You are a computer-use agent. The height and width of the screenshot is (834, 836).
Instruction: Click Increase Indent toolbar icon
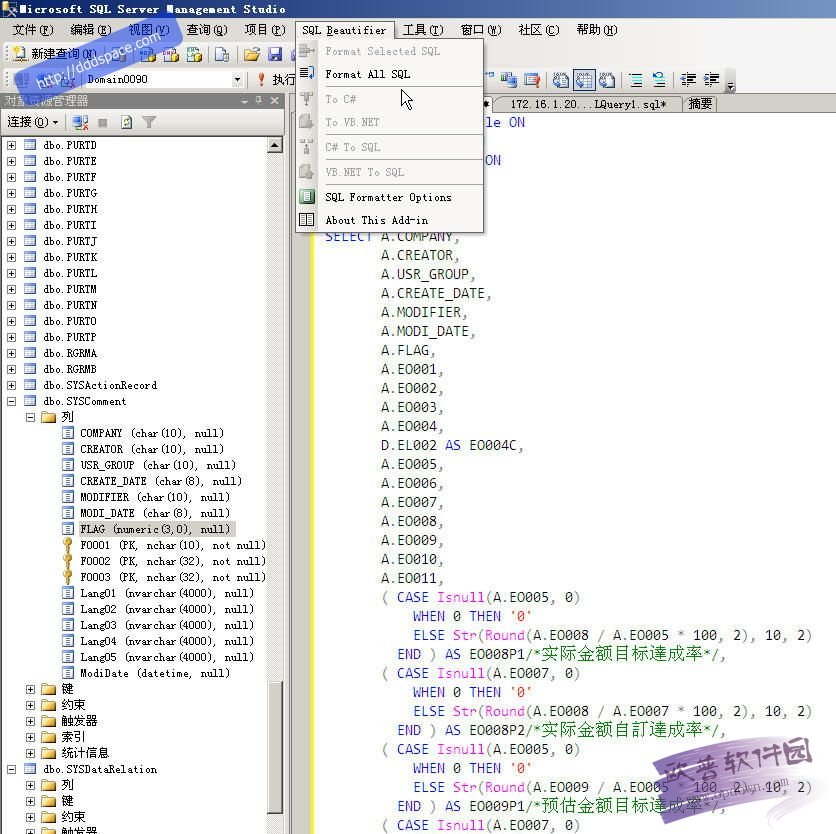(711, 80)
